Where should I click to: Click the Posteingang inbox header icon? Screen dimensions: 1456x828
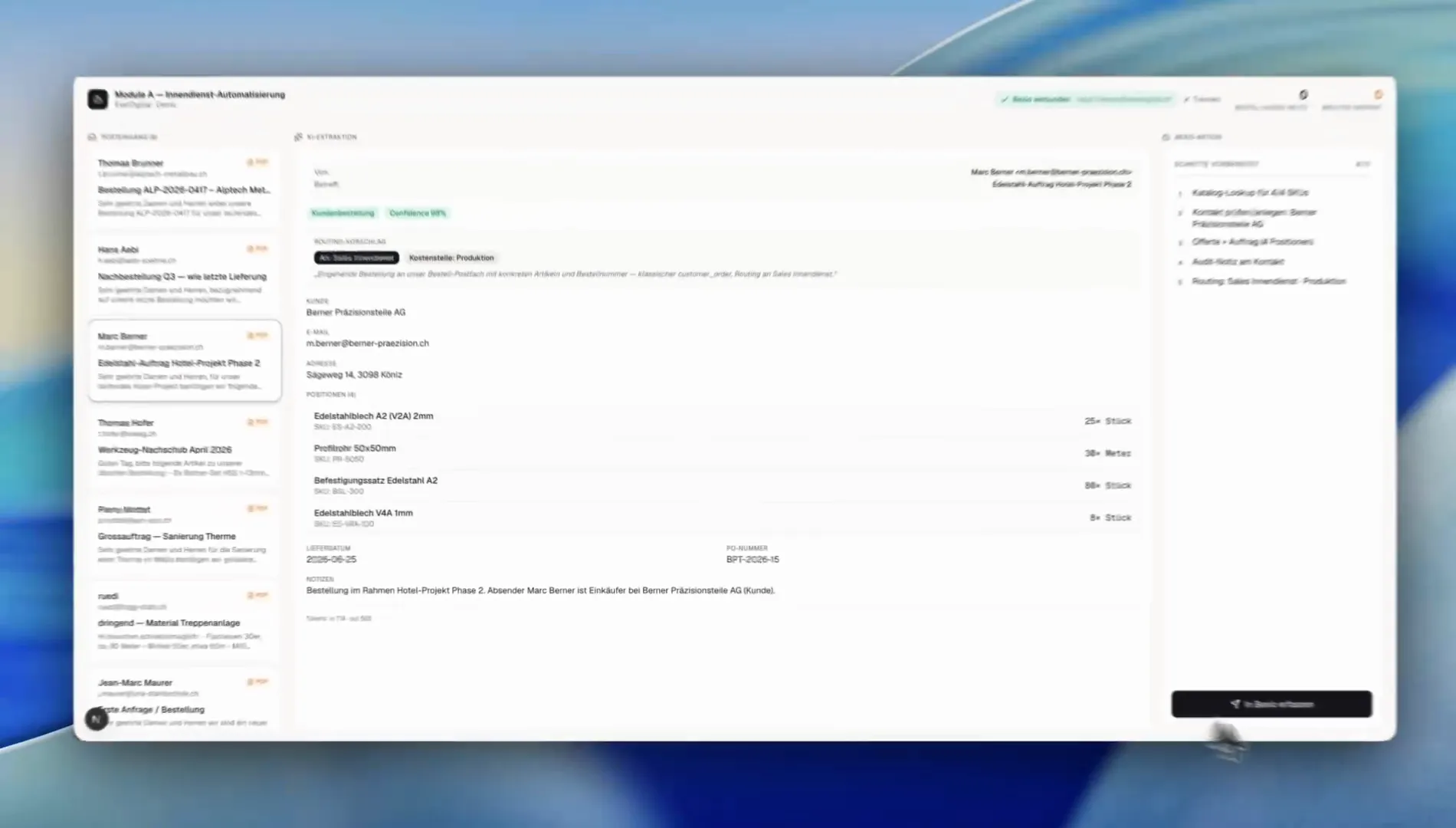tap(92, 137)
